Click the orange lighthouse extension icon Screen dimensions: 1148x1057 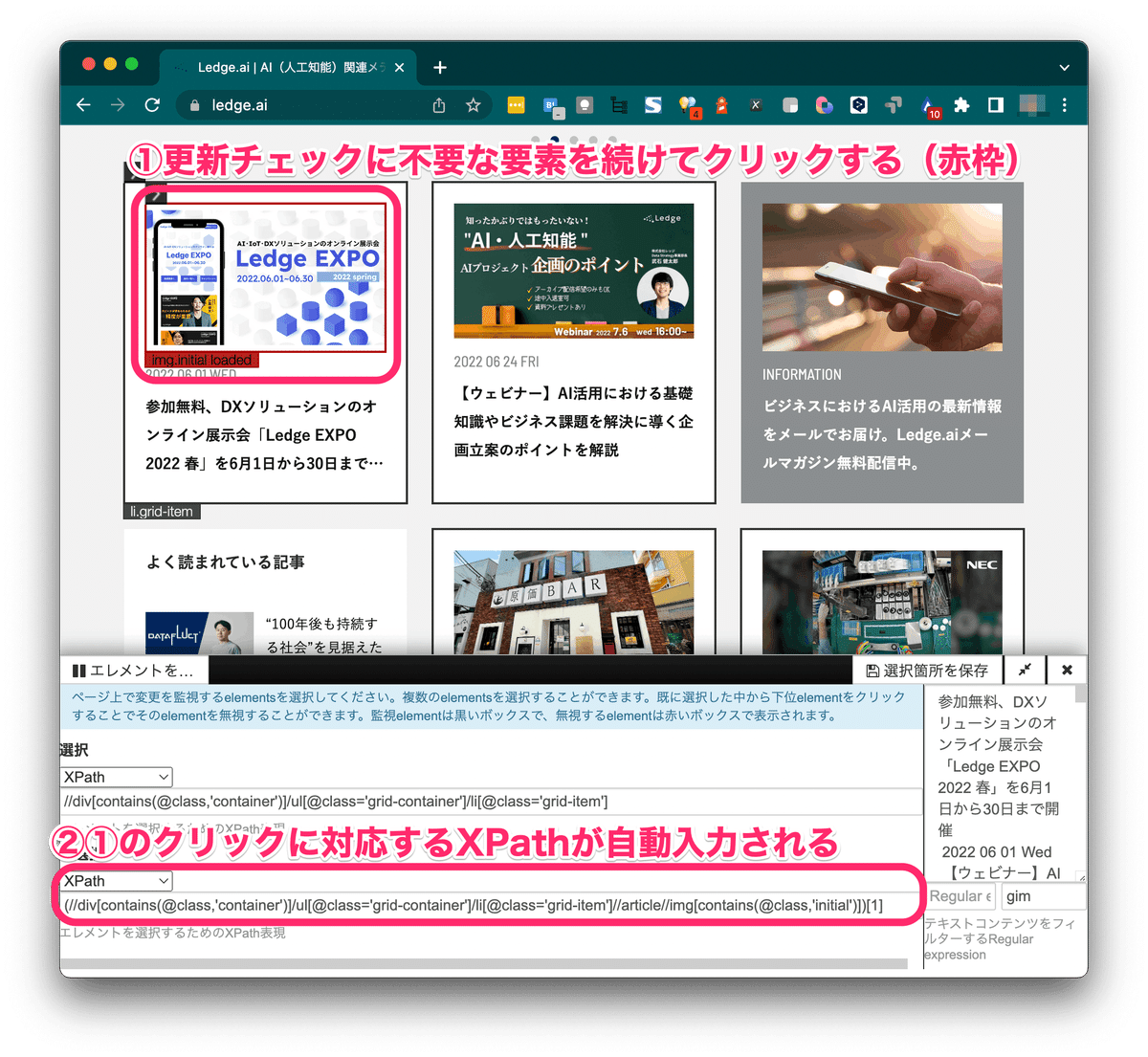(x=721, y=105)
